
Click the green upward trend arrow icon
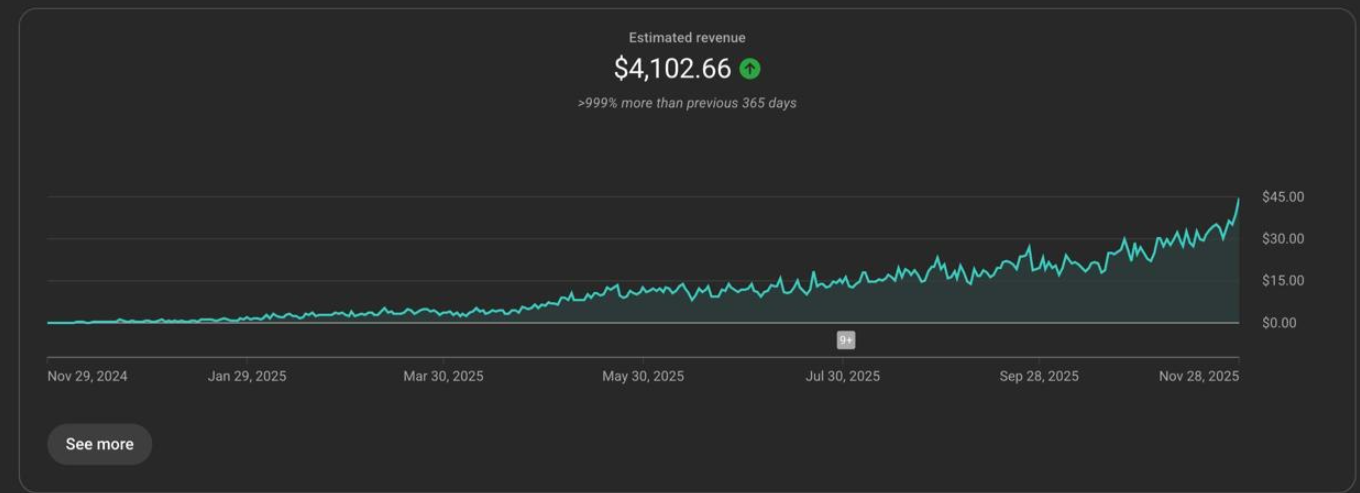pyautogui.click(x=750, y=69)
